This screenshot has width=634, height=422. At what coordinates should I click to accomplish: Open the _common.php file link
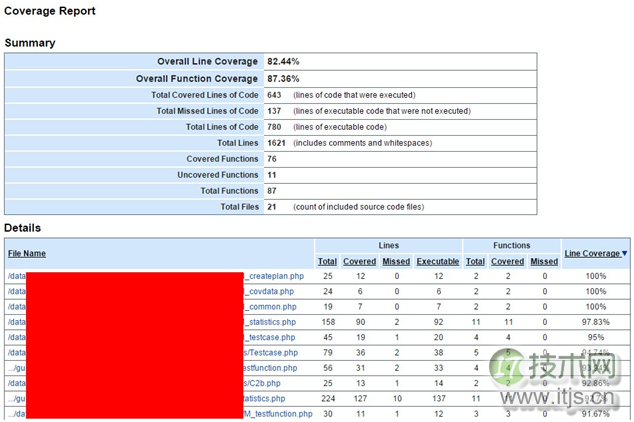(270, 306)
